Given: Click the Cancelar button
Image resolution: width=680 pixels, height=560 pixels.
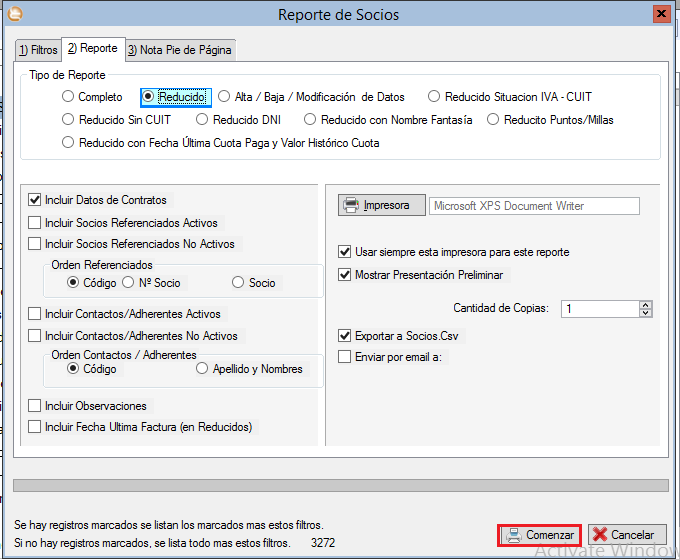Looking at the screenshot, I should tap(627, 535).
